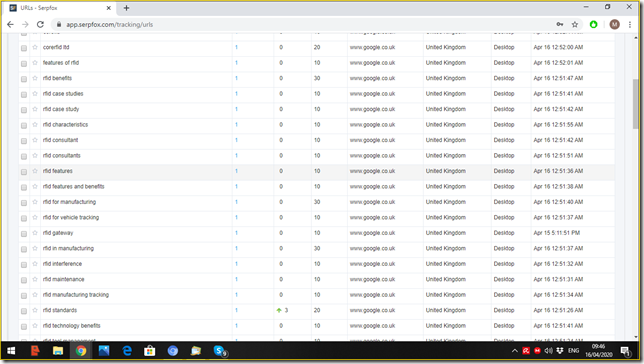The height and width of the screenshot is (364, 644).
Task: Star the 'rfid consultants' keyword
Action: click(x=35, y=156)
